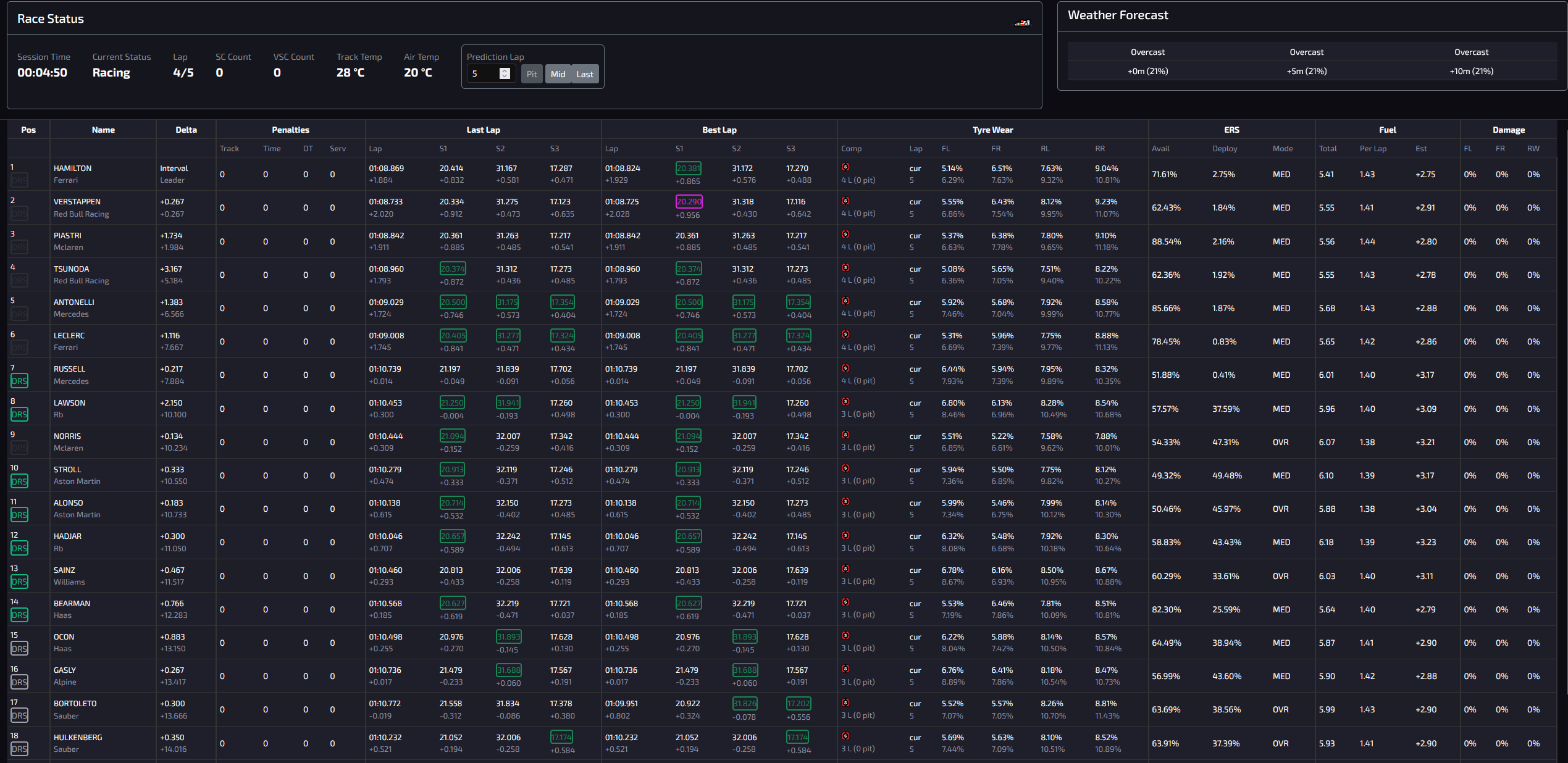Click the +10m Overcast forecast entry

[x=1472, y=61]
